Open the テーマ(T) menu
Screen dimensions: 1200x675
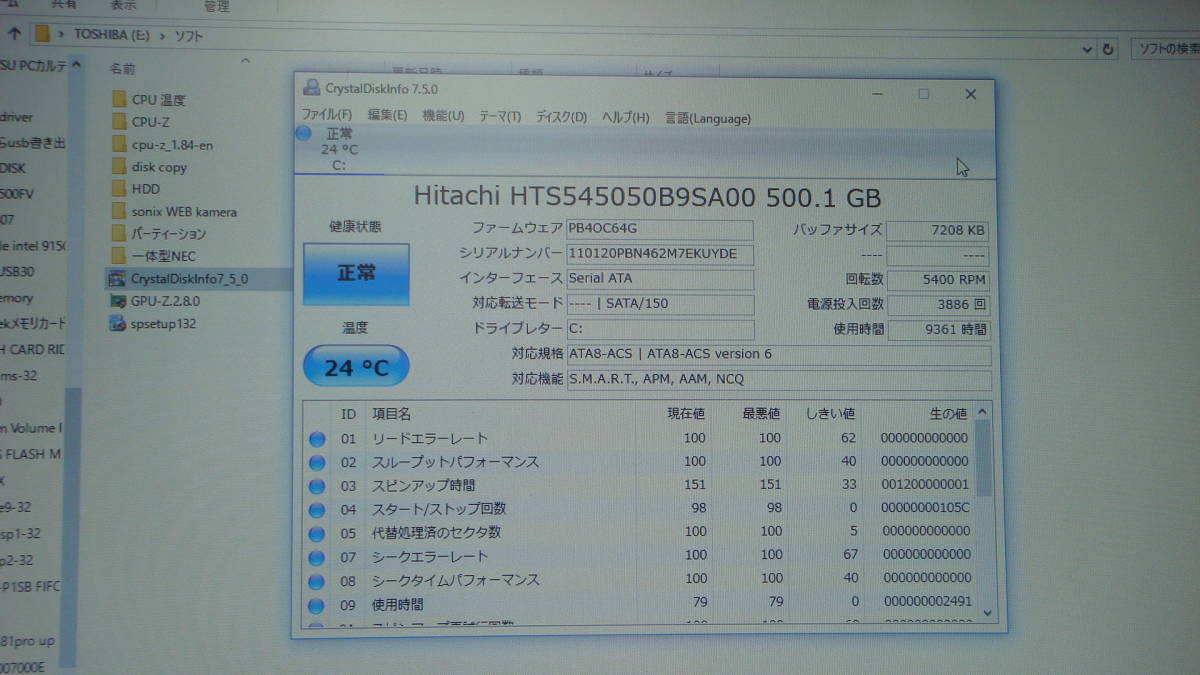pyautogui.click(x=500, y=116)
